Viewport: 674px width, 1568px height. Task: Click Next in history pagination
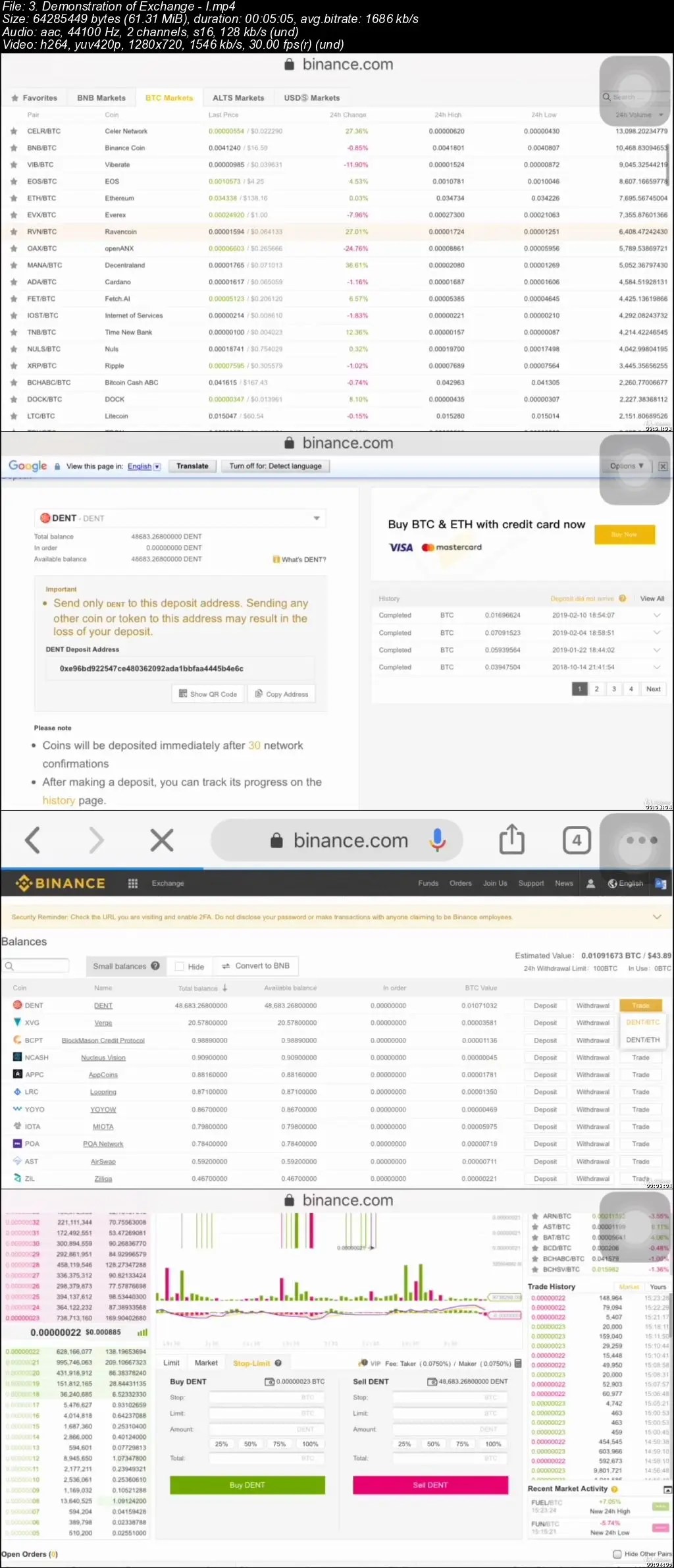(654, 689)
